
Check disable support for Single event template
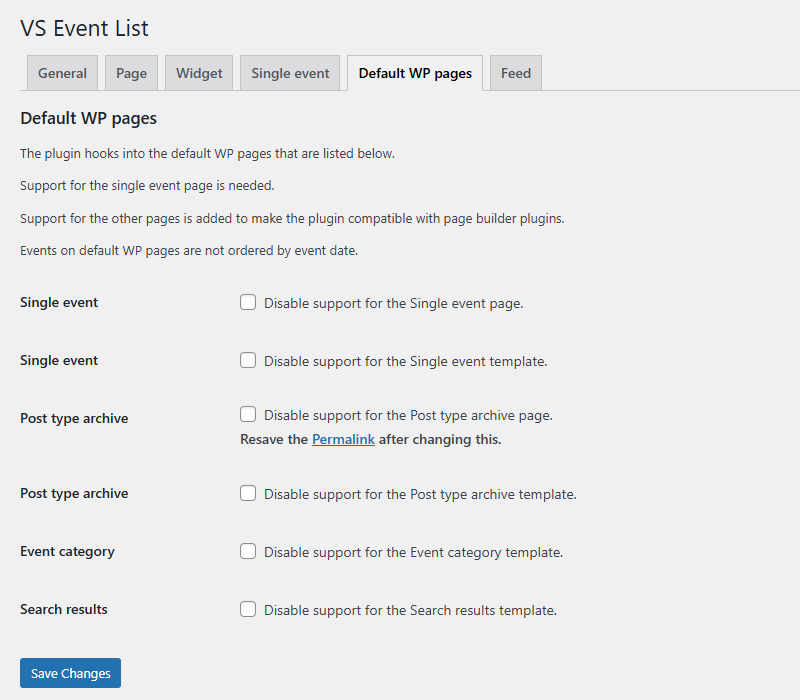(247, 360)
